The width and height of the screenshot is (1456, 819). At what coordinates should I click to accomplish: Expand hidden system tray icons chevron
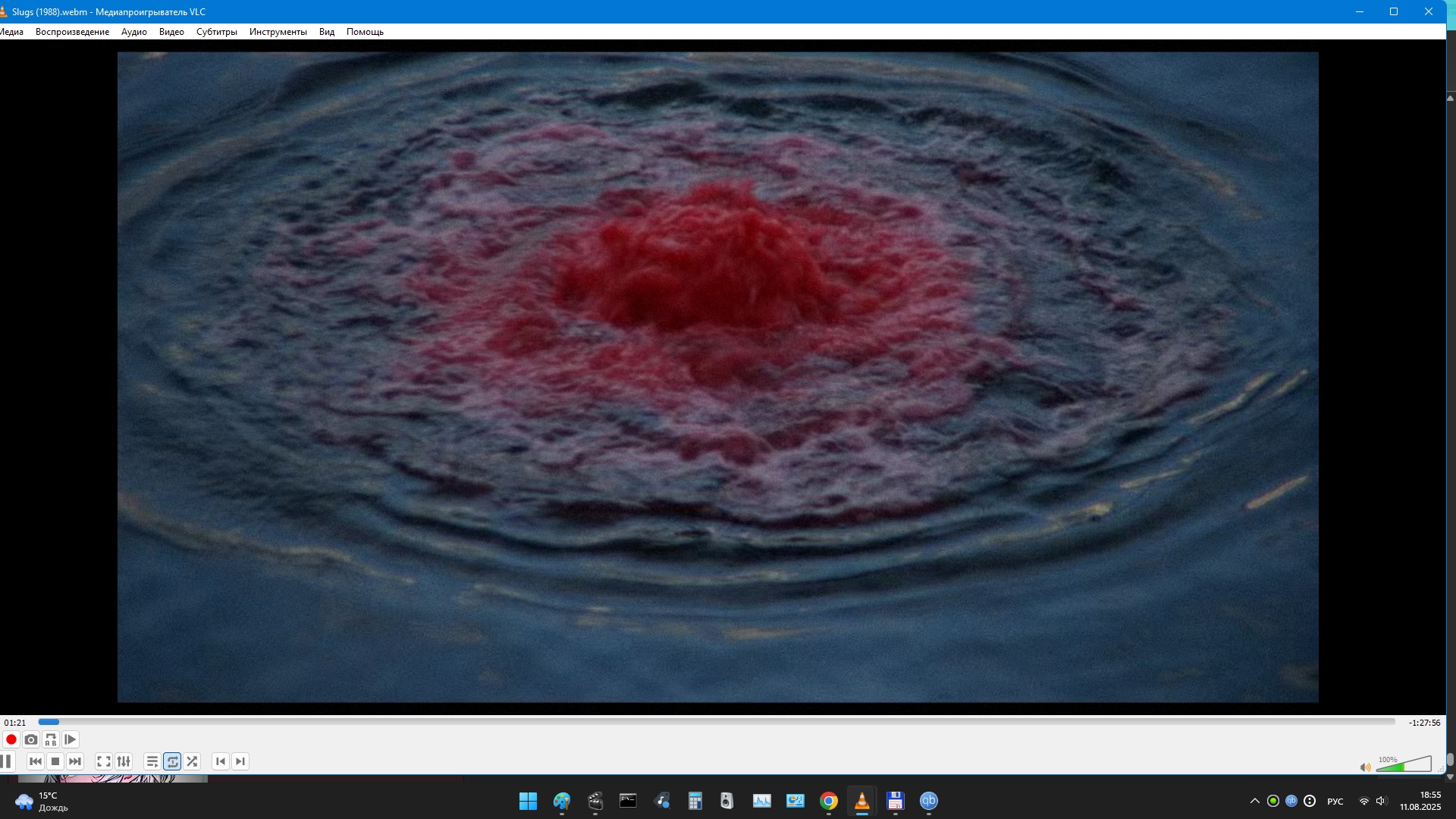(1254, 801)
